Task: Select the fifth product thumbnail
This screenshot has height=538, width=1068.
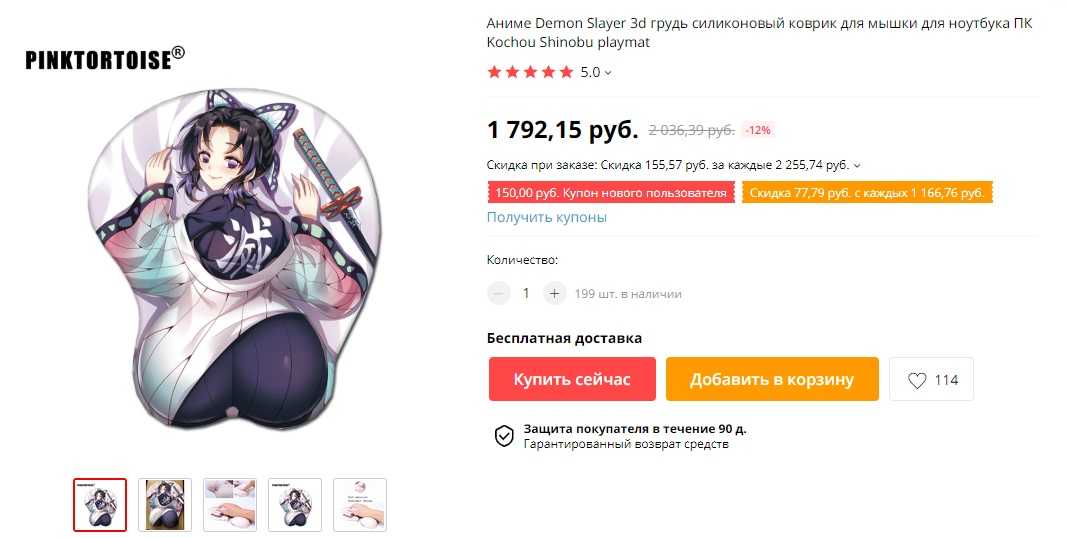Action: point(360,505)
